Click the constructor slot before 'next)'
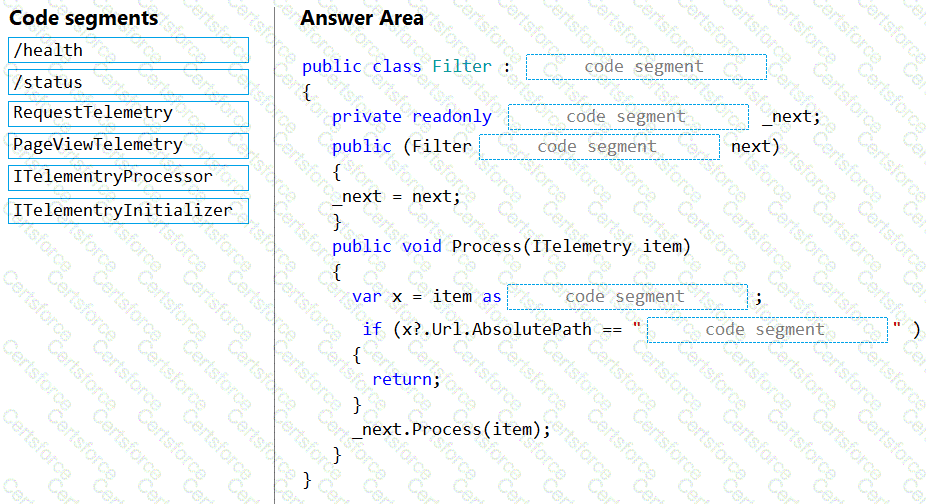 pos(598,147)
